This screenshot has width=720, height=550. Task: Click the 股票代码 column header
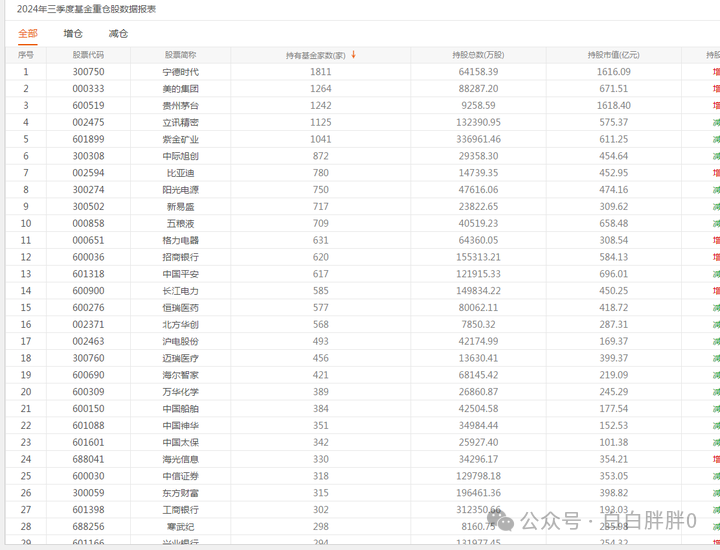point(88,55)
